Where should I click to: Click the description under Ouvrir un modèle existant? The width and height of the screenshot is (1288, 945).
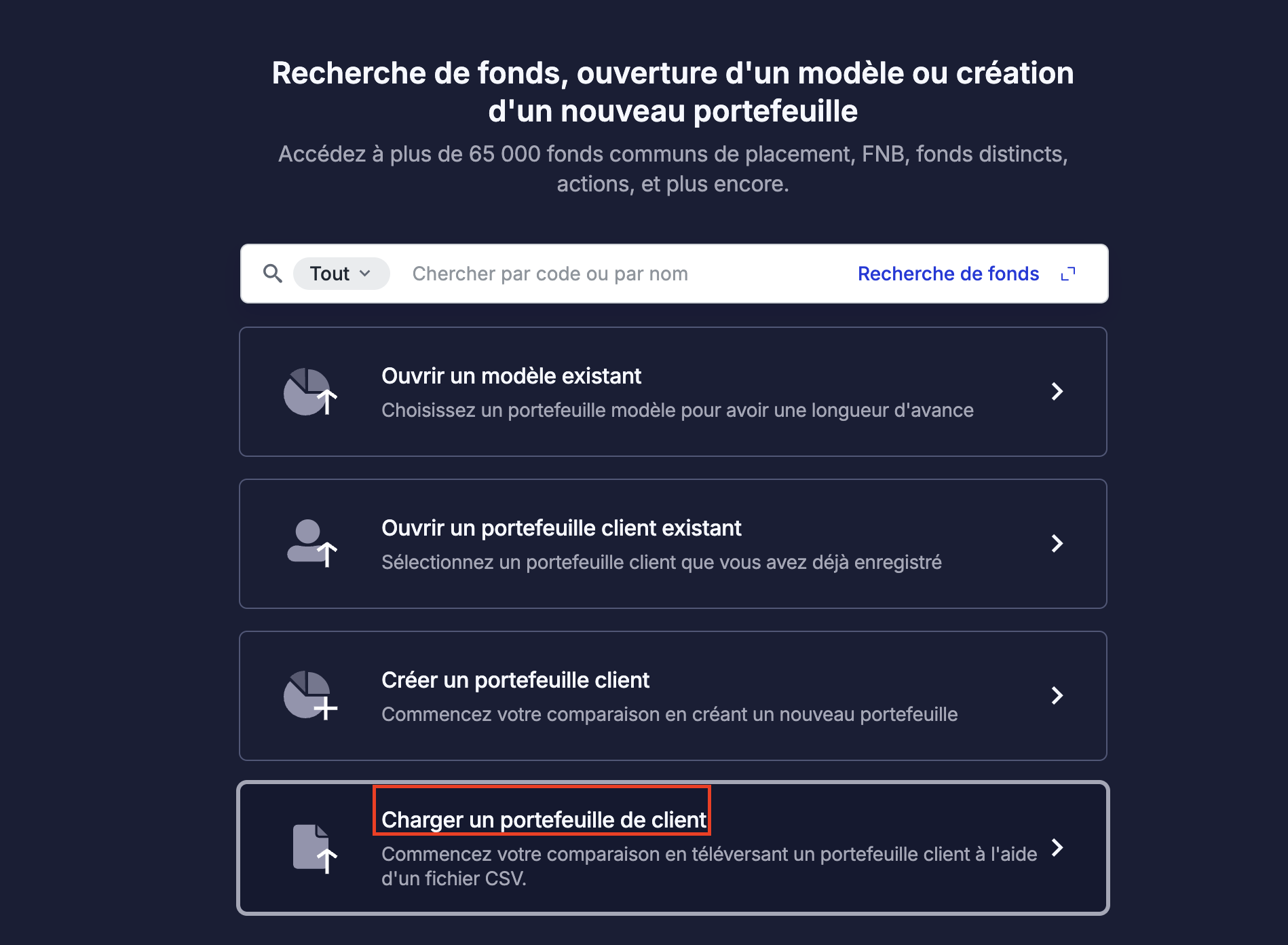[x=677, y=410]
